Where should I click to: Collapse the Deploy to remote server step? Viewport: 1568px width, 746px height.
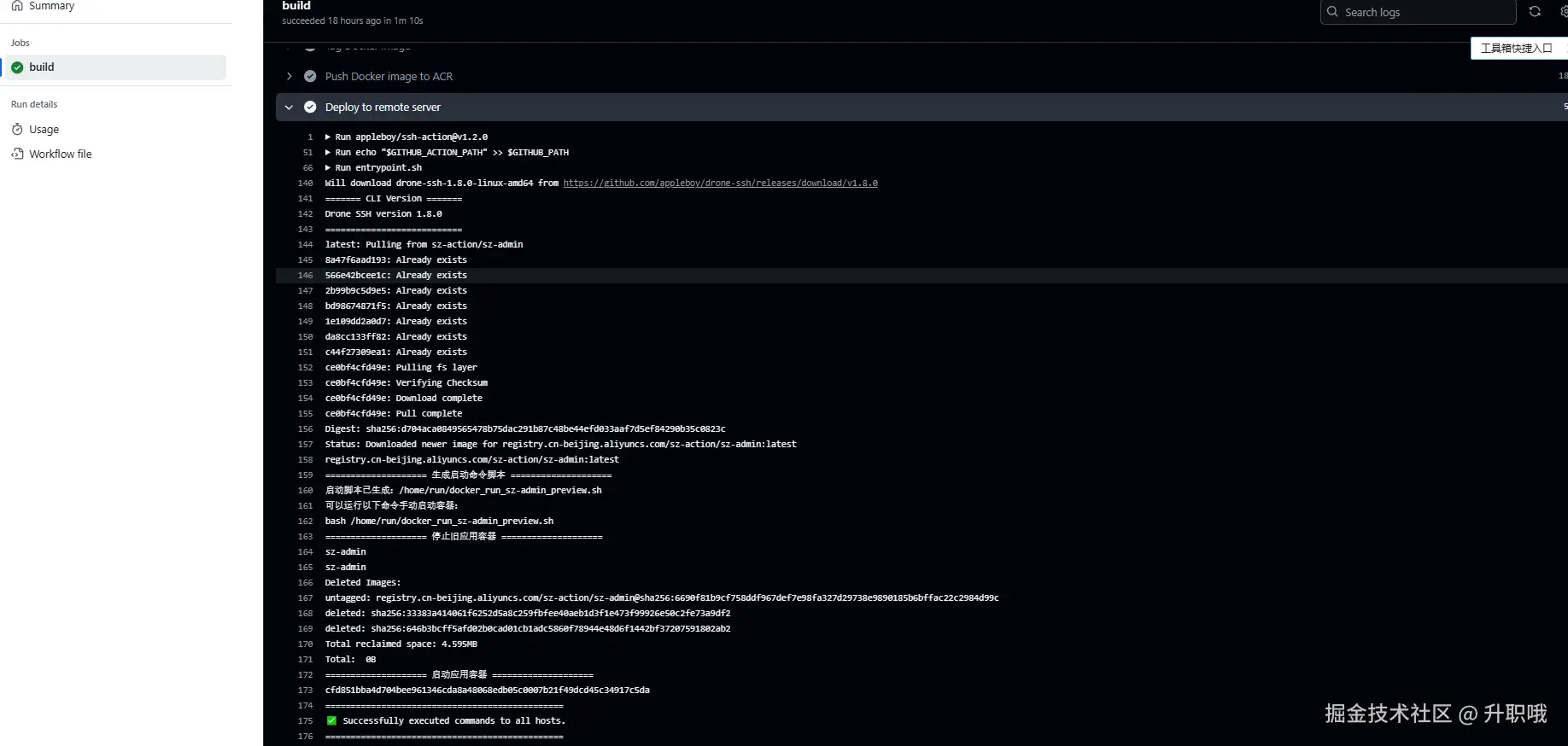(289, 108)
